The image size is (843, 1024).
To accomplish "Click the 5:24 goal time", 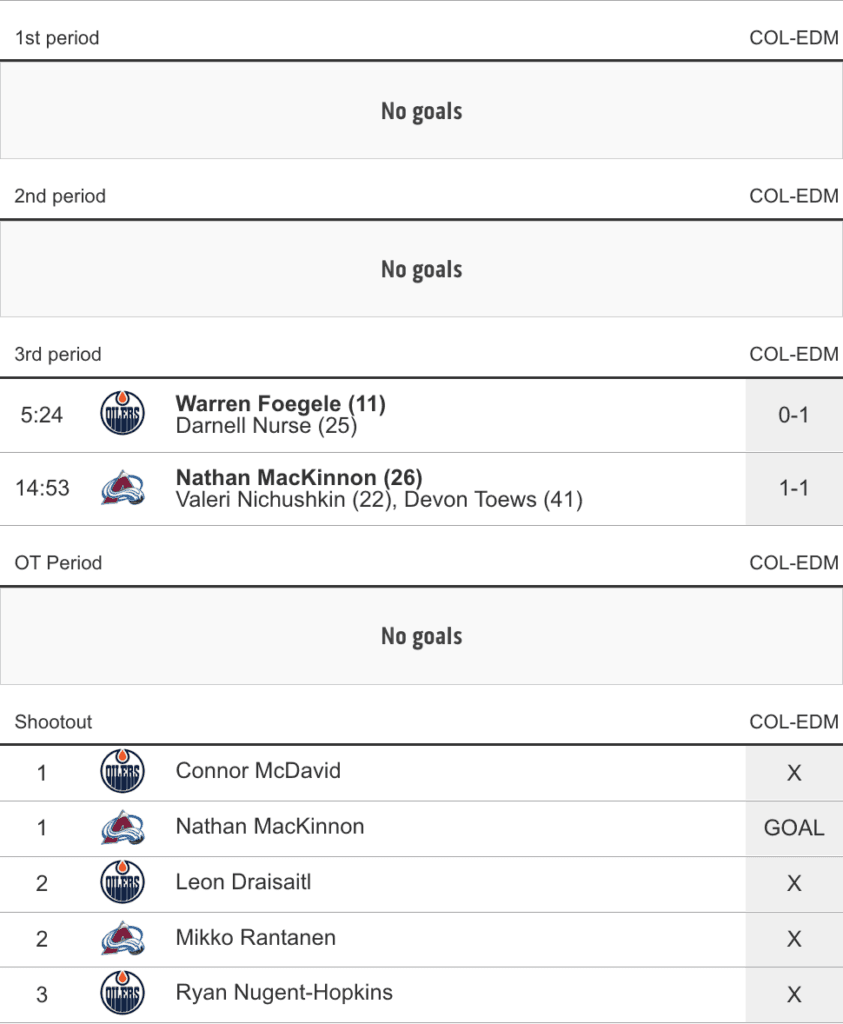I will [x=42, y=415].
